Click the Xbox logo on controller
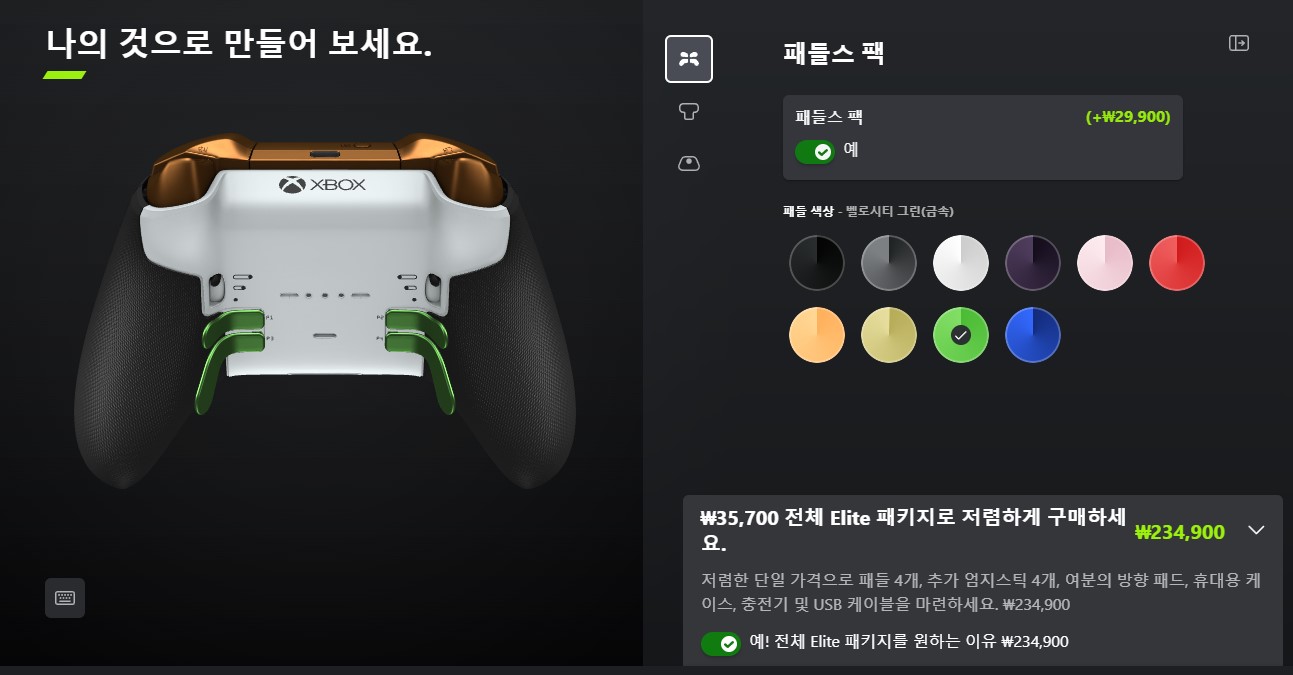This screenshot has width=1293, height=675. tap(322, 185)
